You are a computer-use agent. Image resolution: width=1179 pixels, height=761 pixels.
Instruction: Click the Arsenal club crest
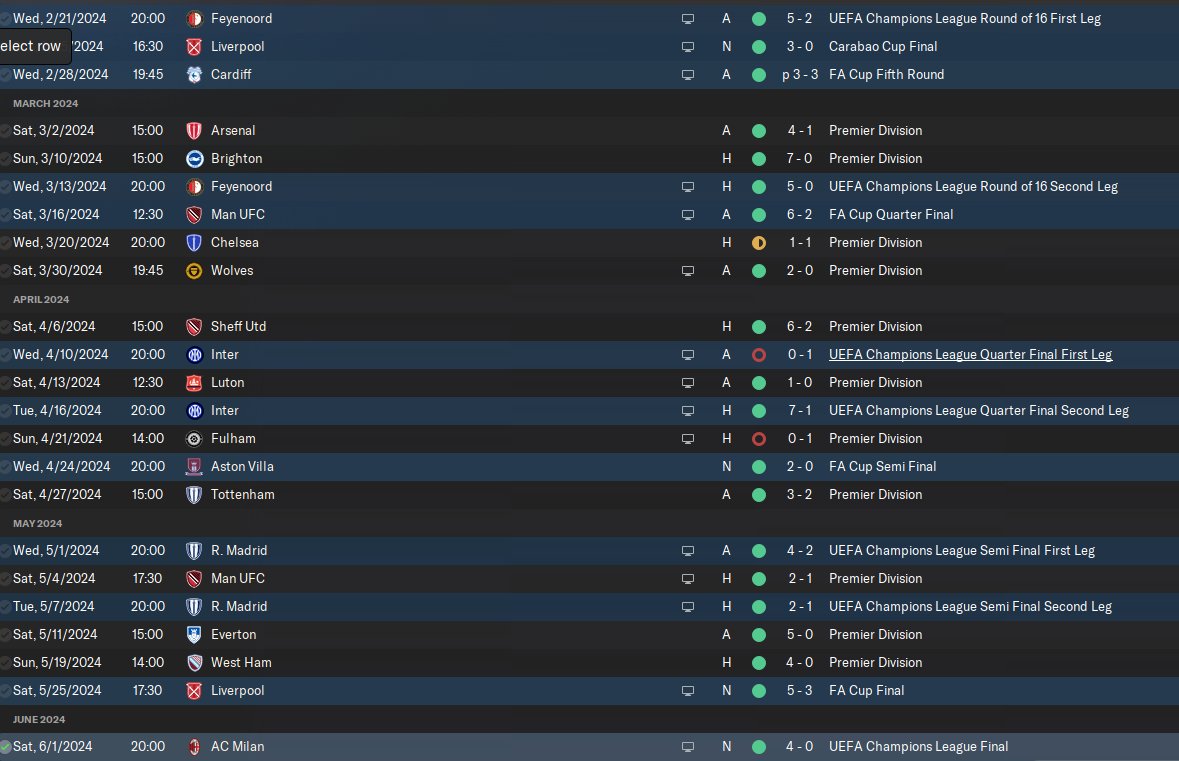coord(194,130)
